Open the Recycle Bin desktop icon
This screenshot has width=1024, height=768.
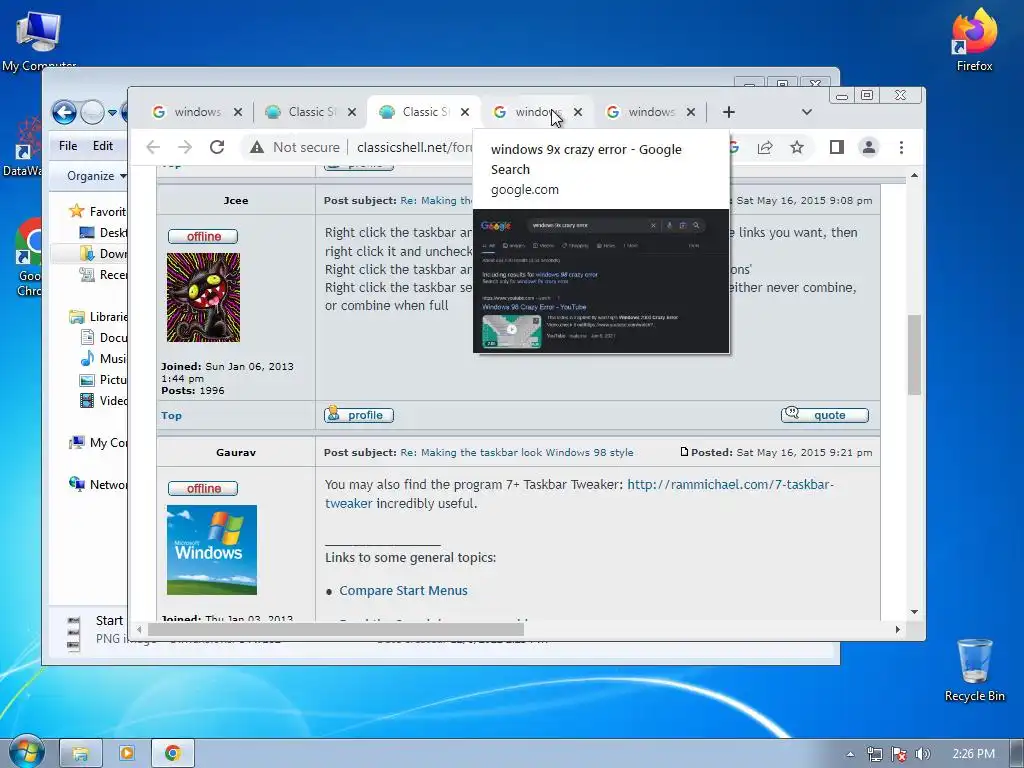pos(974,669)
